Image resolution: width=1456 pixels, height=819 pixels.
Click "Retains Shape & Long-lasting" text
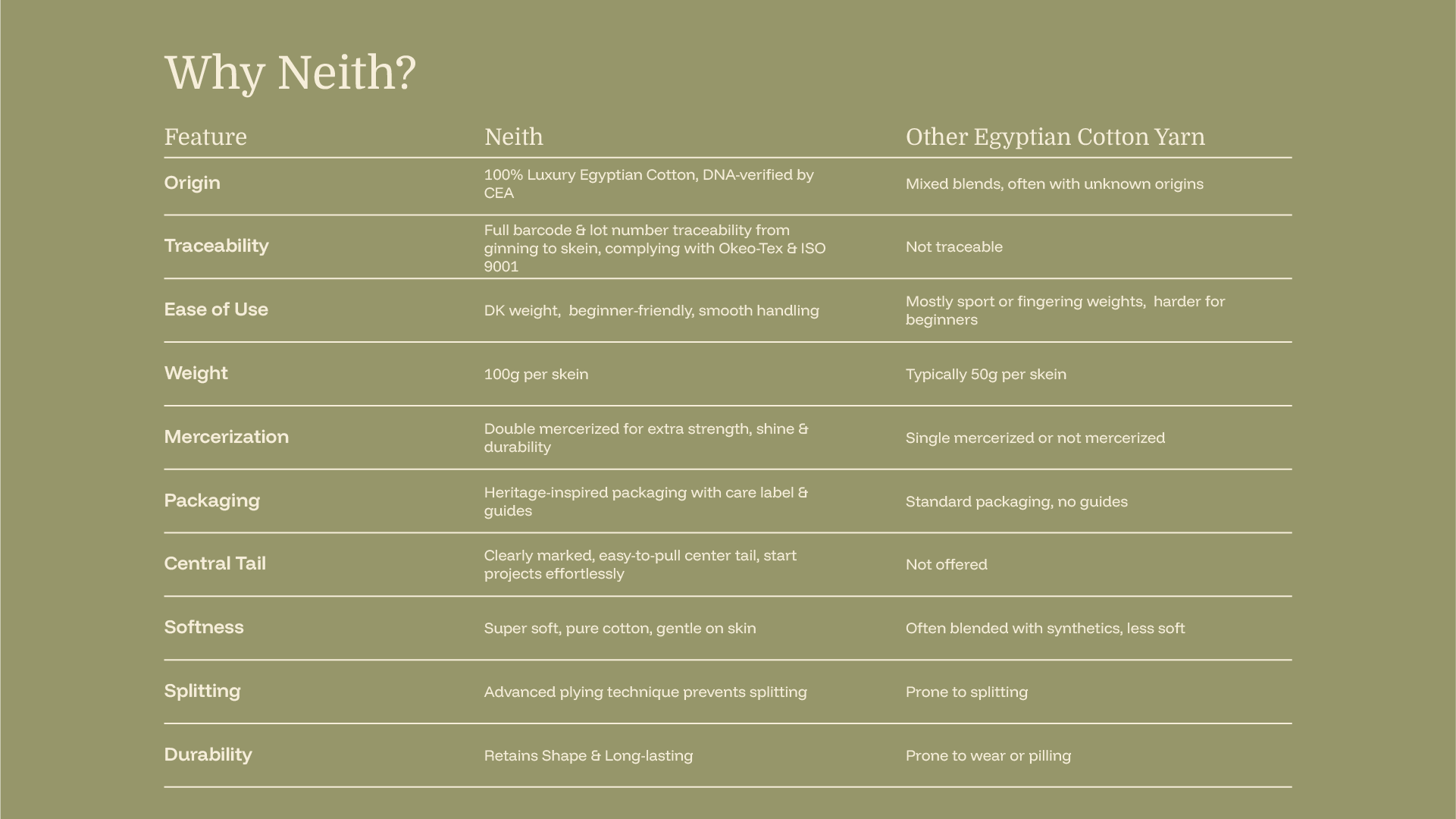click(x=588, y=756)
